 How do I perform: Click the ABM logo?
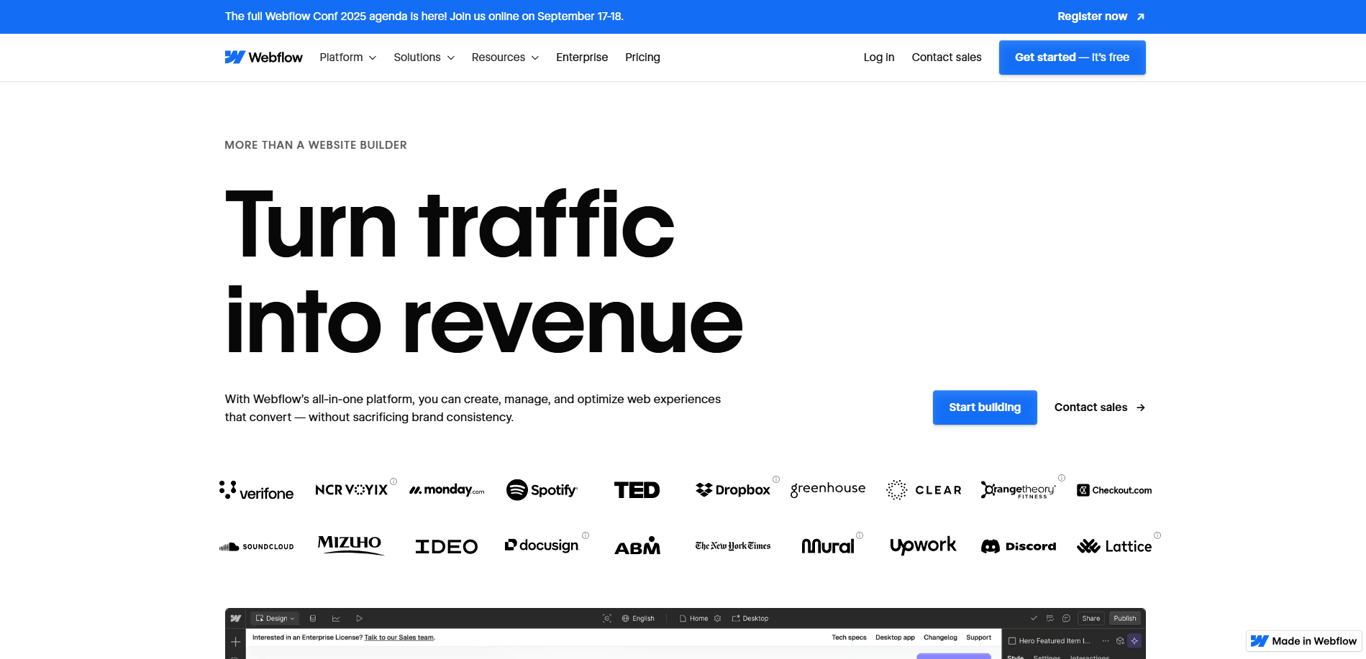point(637,546)
